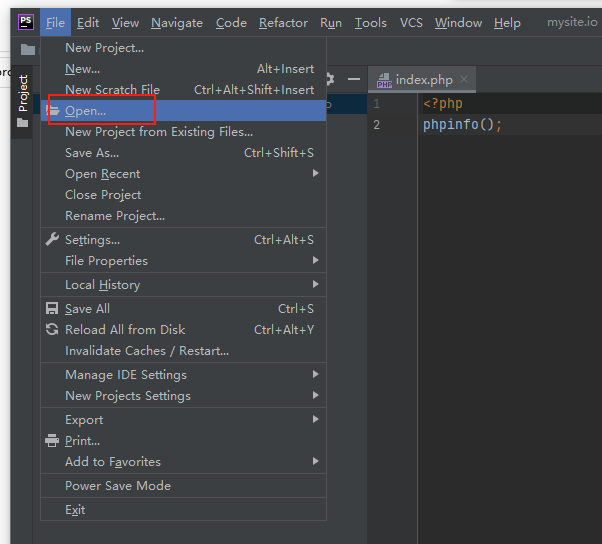Screen dimensions: 602x544
Task: Open Settings... from File menu
Action: [184, 240]
